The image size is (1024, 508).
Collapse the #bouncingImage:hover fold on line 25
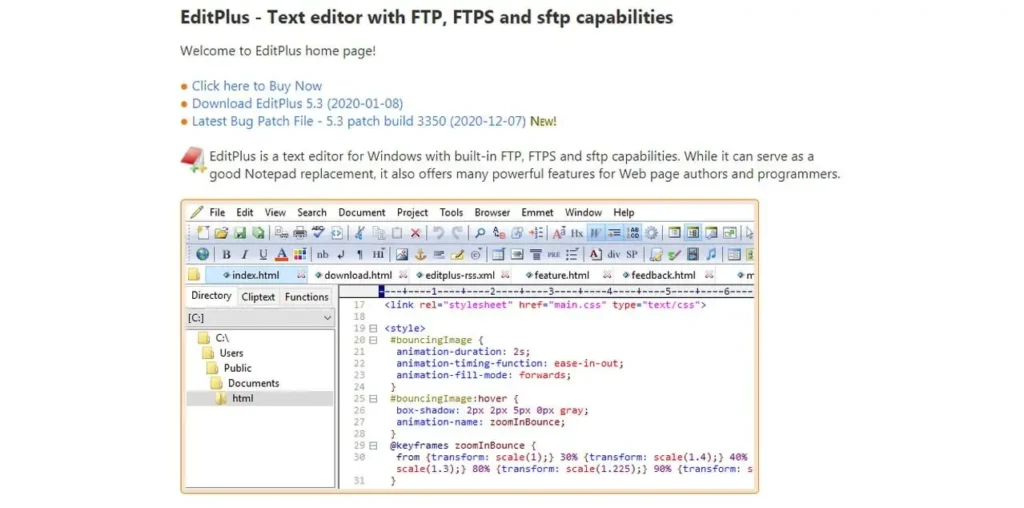tap(373, 398)
